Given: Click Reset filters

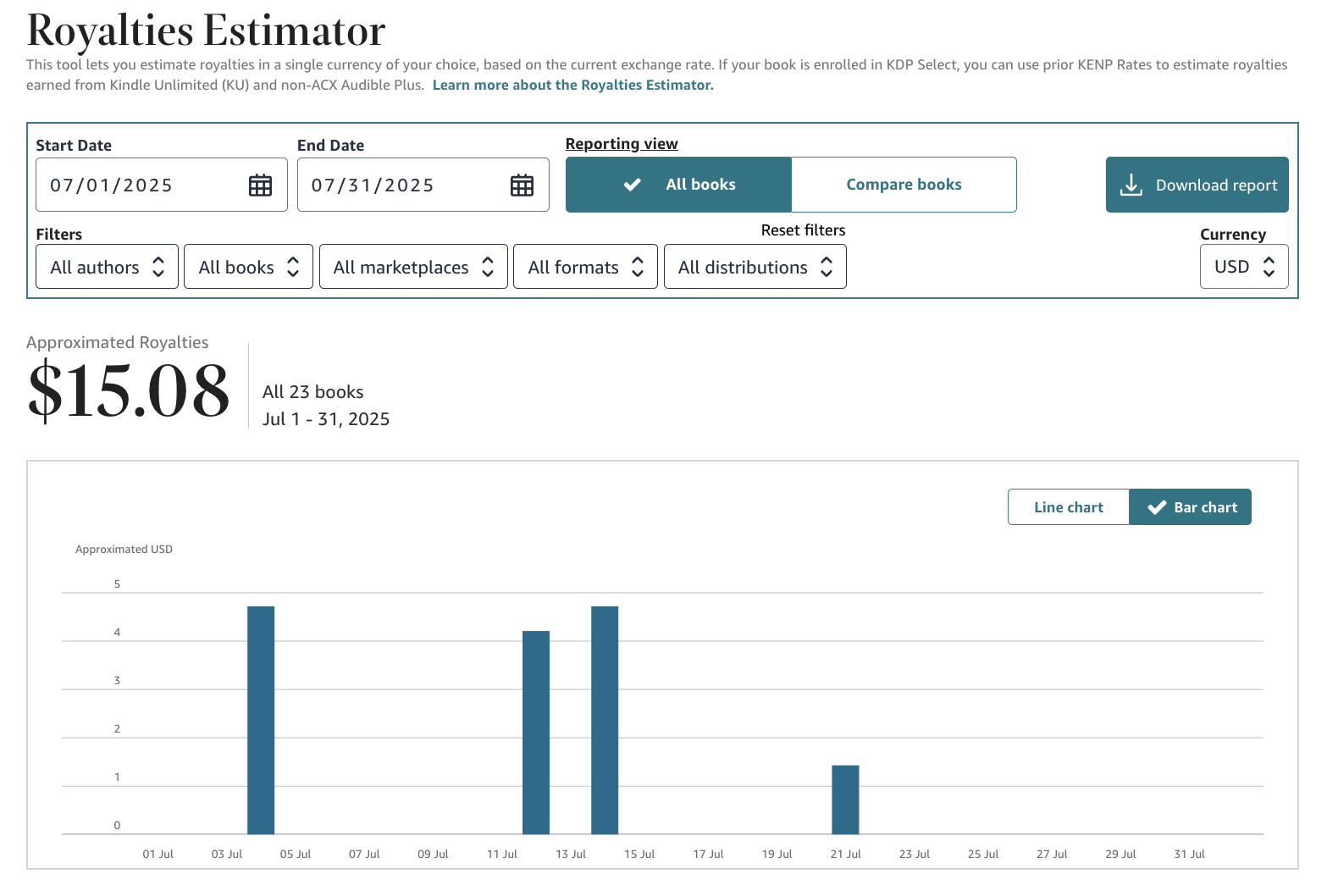Looking at the screenshot, I should pos(803,230).
